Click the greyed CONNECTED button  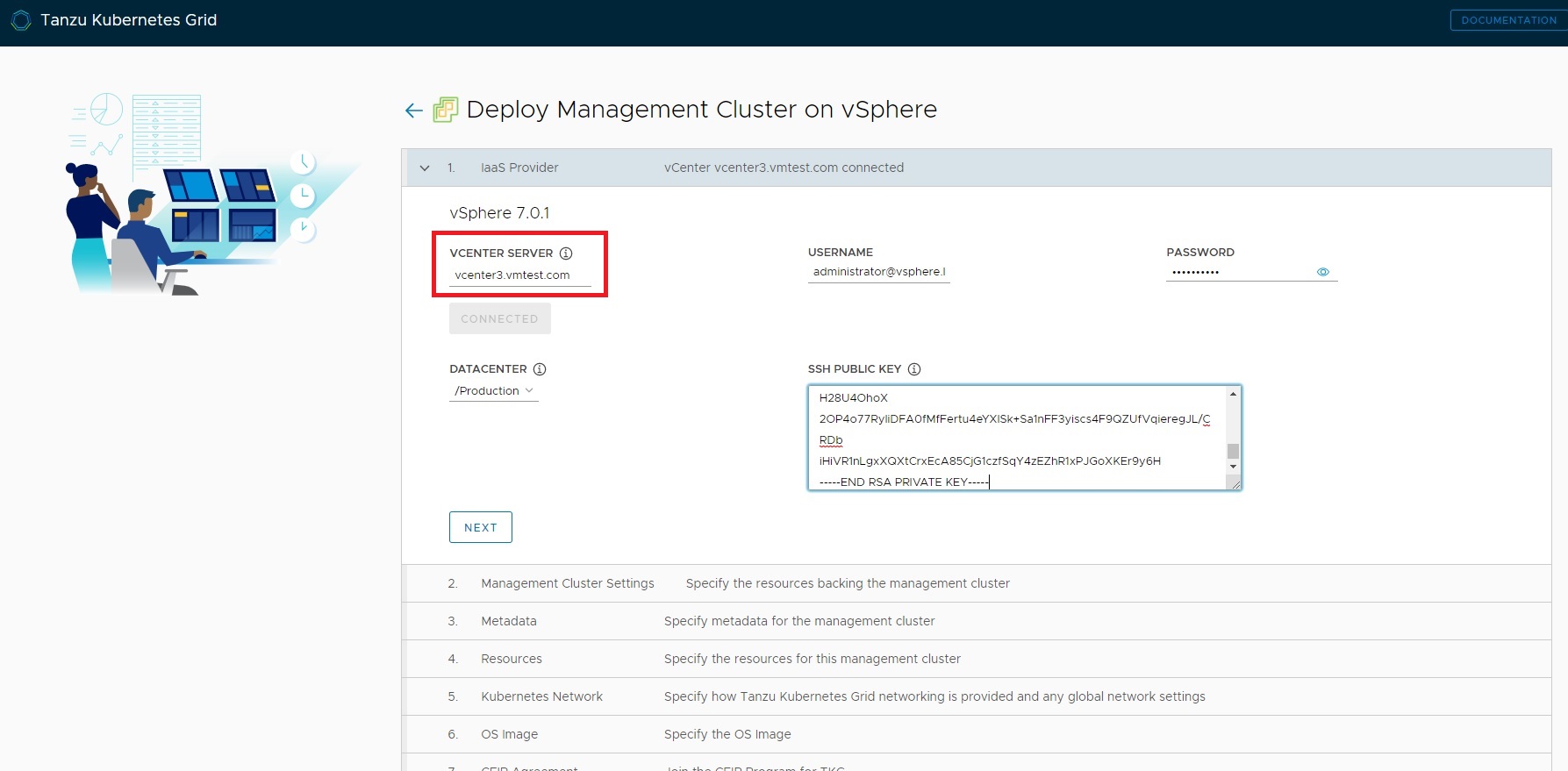tap(500, 318)
